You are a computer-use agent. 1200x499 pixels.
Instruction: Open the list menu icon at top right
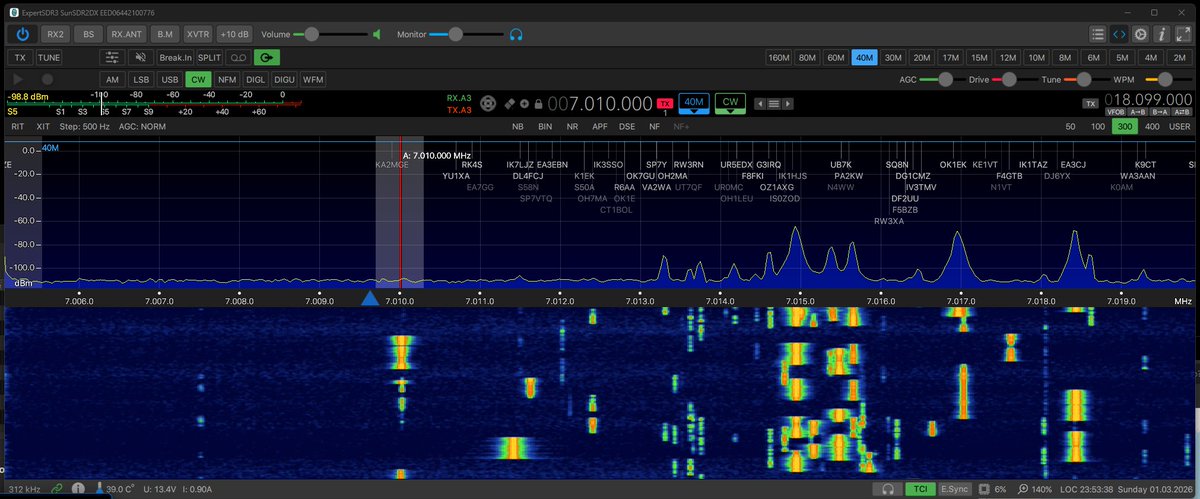(x=1099, y=33)
